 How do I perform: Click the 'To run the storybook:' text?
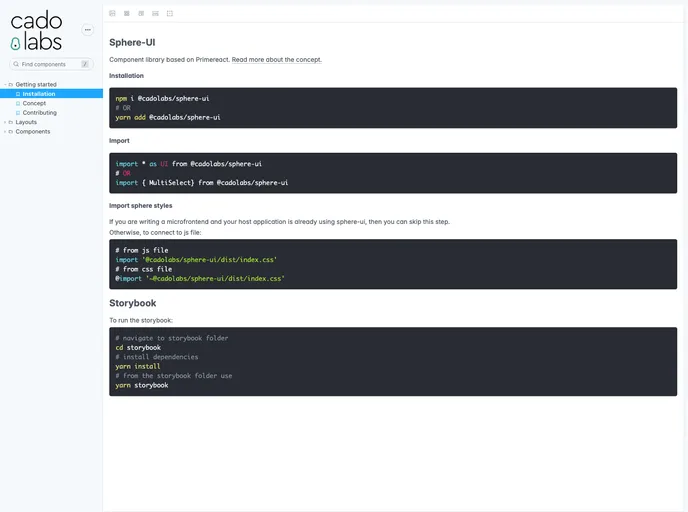pyautogui.click(x=141, y=320)
